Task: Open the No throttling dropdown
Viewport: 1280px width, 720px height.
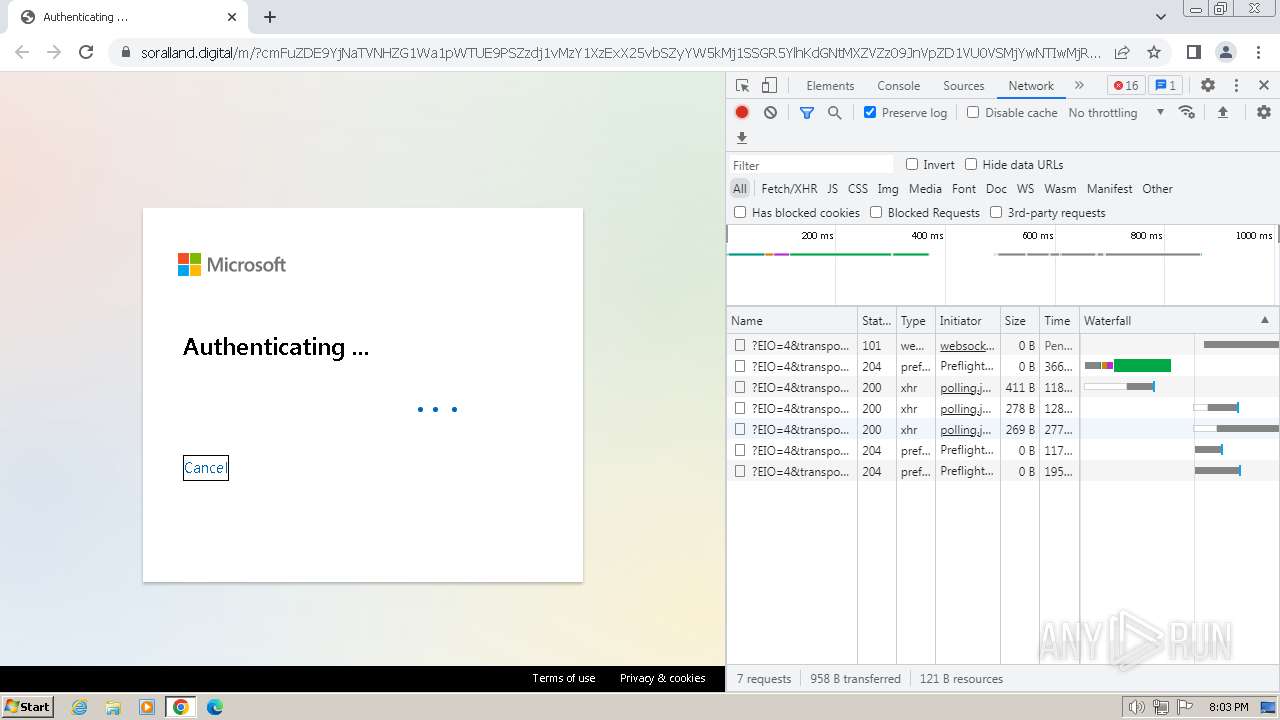Action: (x=1116, y=113)
